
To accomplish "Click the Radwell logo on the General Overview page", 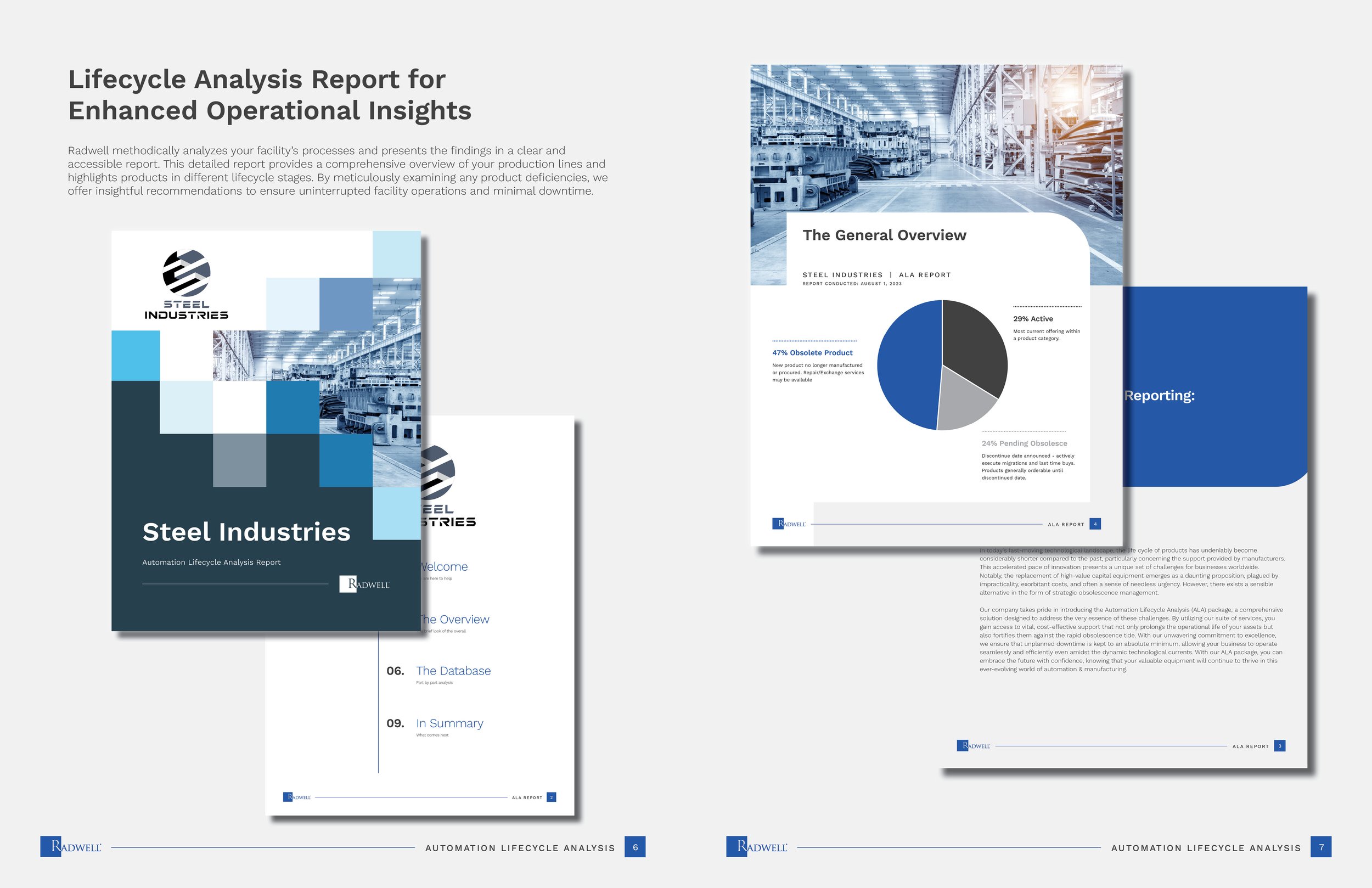I will 789,524.
